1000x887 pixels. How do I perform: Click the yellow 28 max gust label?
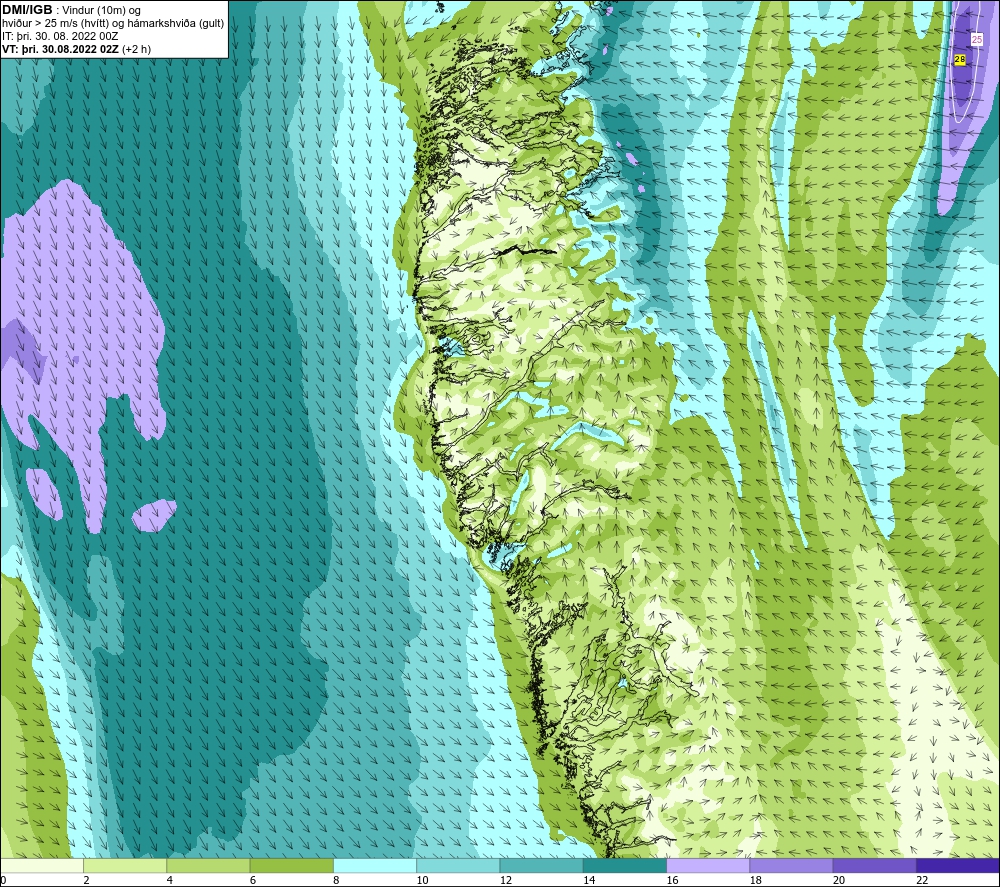point(960,59)
